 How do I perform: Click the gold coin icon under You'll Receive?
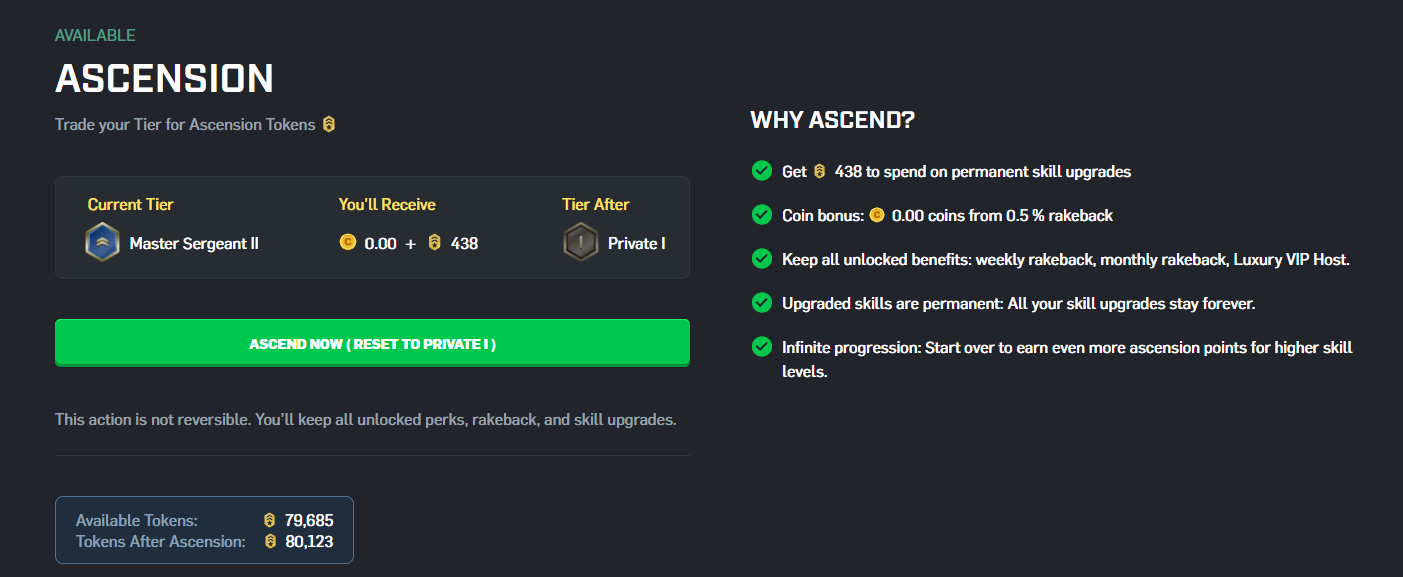pos(348,243)
